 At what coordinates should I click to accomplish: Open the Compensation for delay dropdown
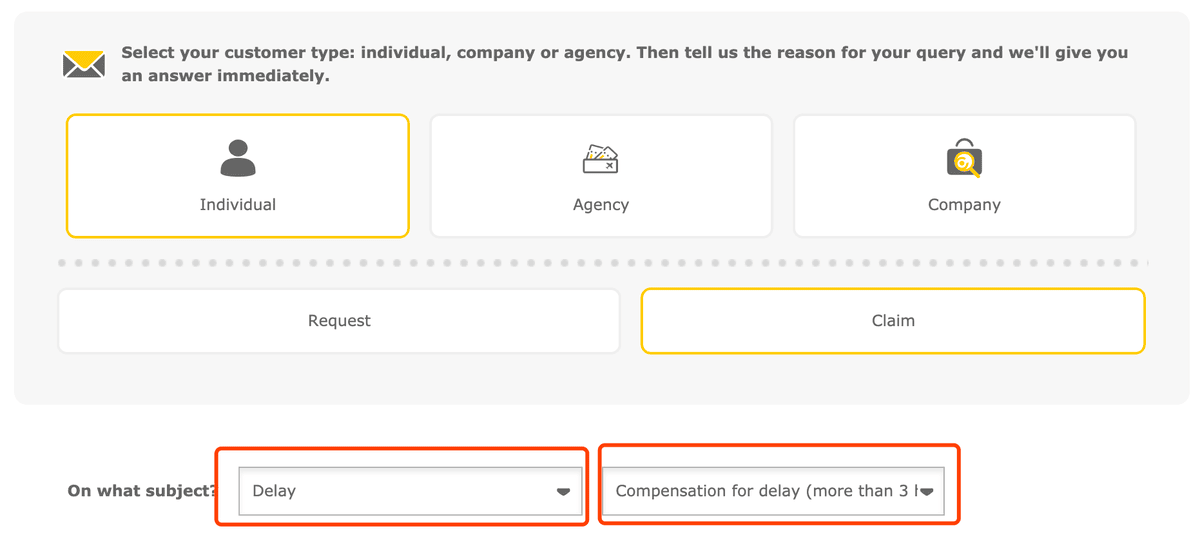click(x=773, y=491)
